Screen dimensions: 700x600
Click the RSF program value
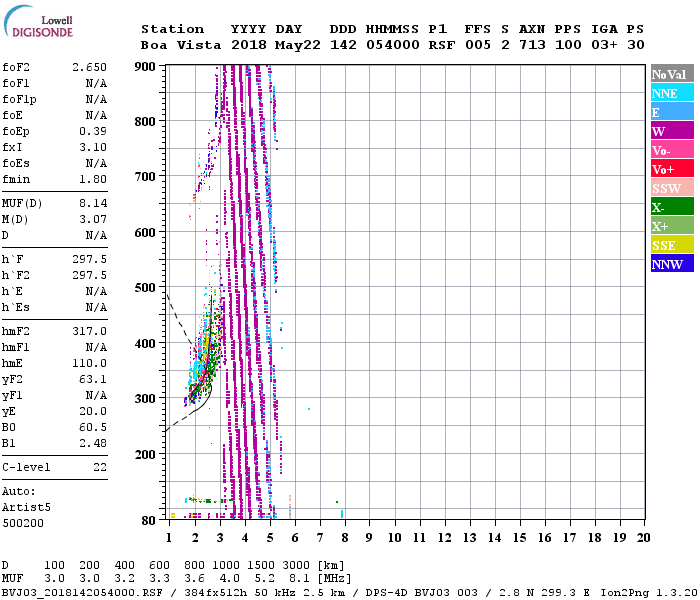coord(442,45)
